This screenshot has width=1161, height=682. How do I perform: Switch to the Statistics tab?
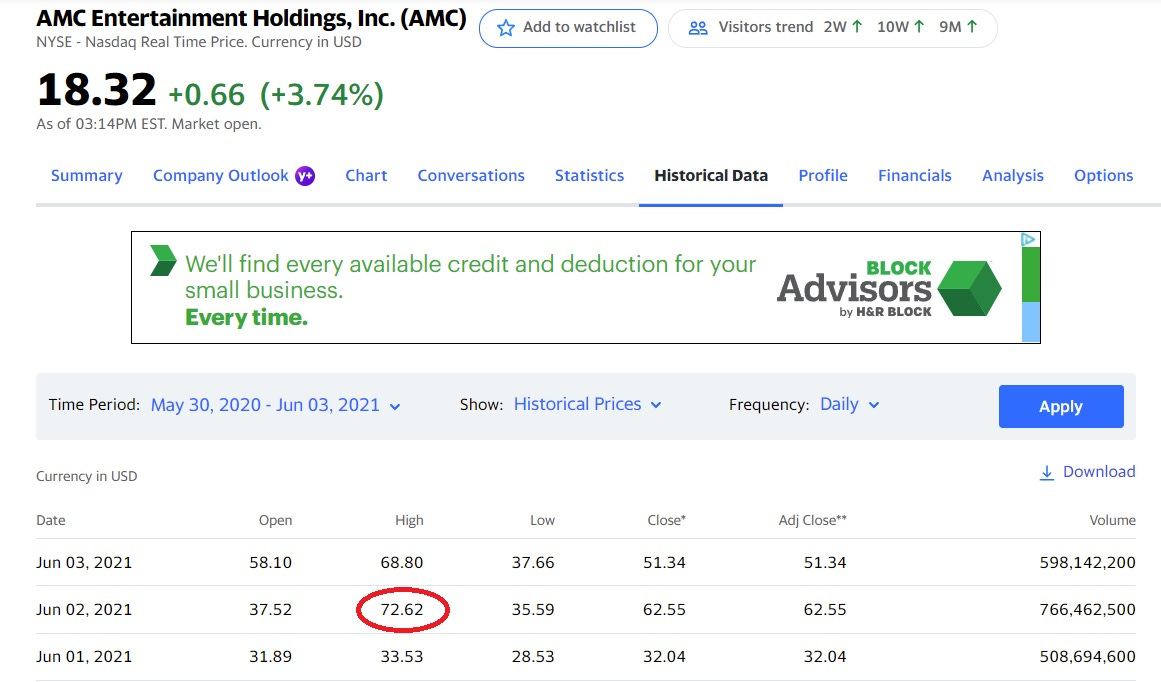coord(589,175)
